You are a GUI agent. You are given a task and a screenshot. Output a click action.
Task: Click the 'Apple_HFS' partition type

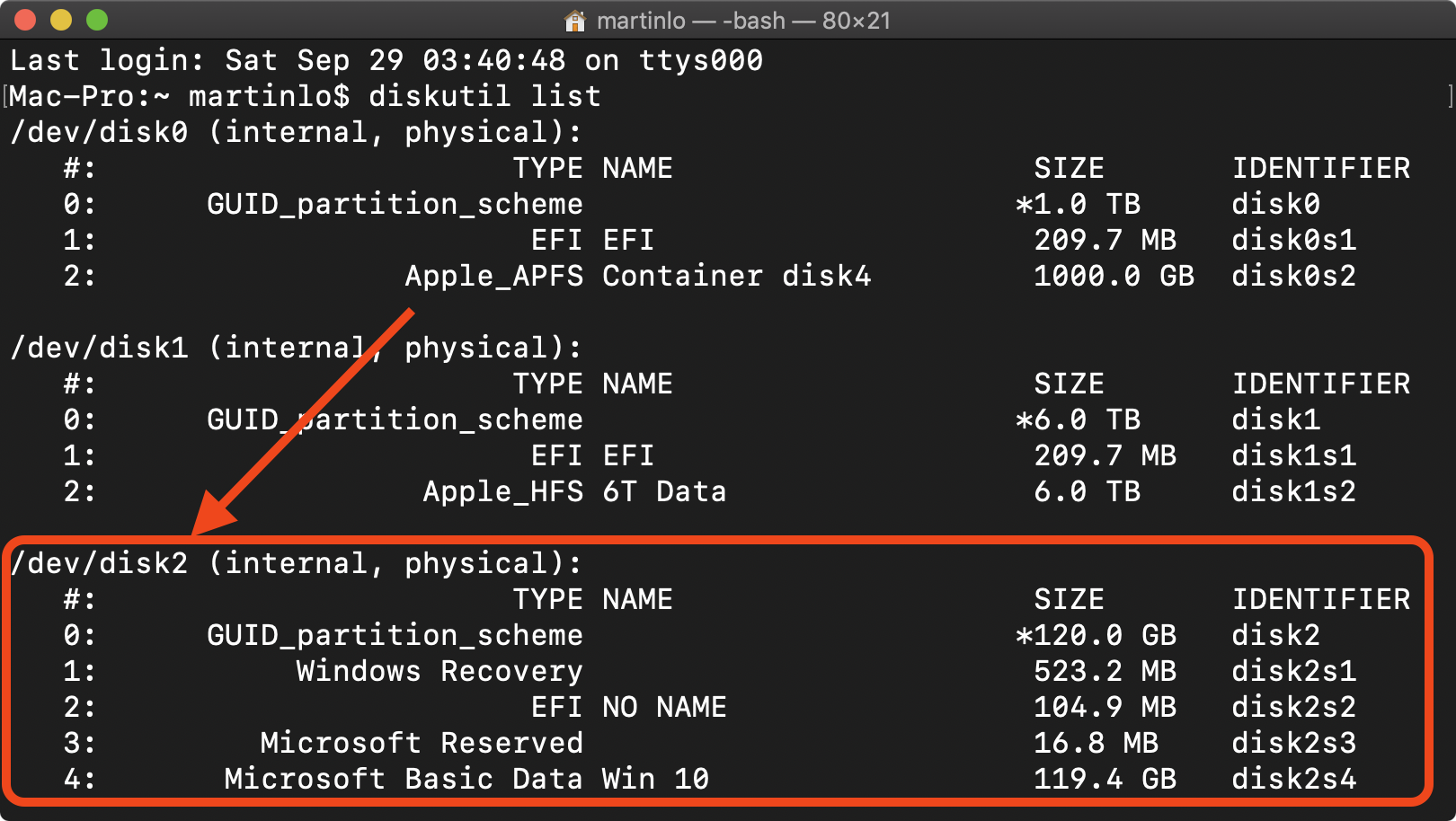pos(502,491)
